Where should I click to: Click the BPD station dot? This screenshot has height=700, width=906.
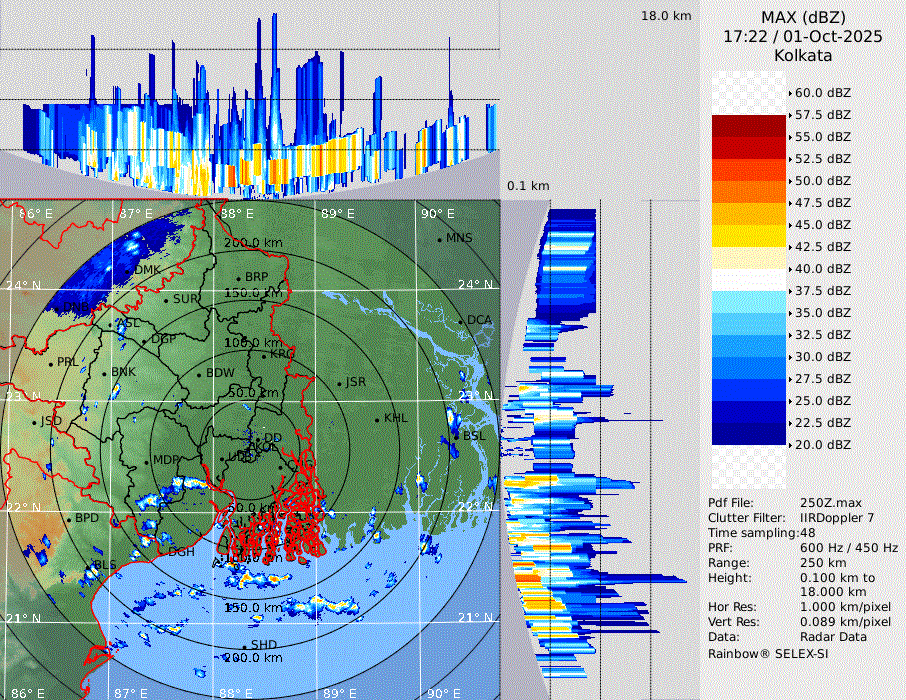[x=69, y=519]
